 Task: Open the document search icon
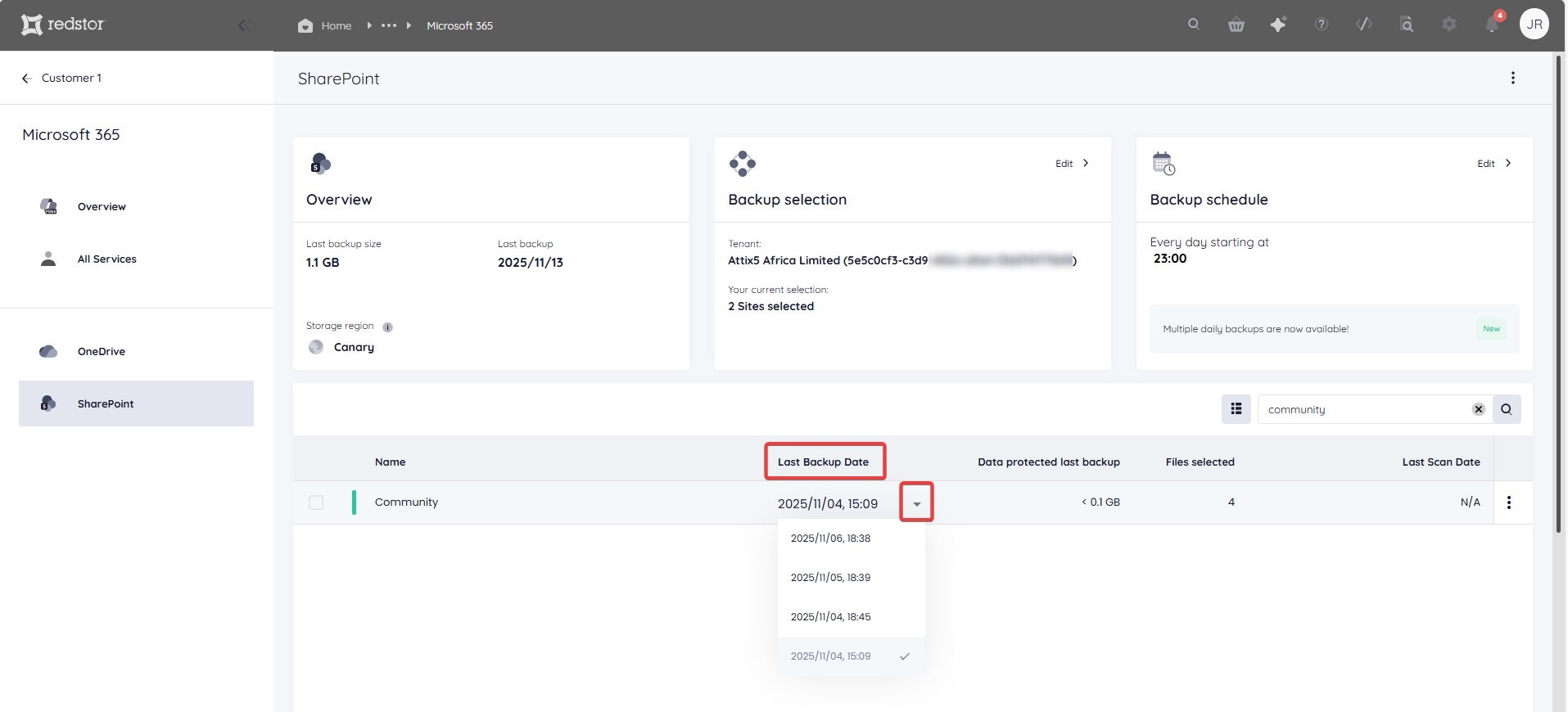pyautogui.click(x=1407, y=25)
